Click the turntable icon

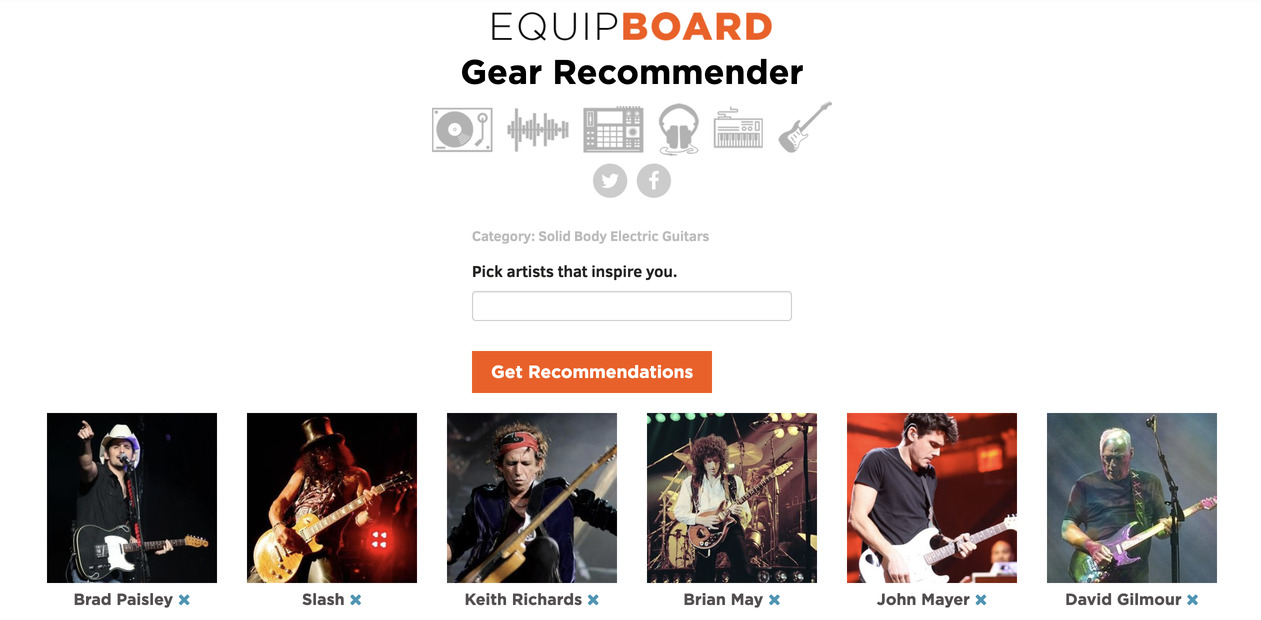click(x=462, y=130)
